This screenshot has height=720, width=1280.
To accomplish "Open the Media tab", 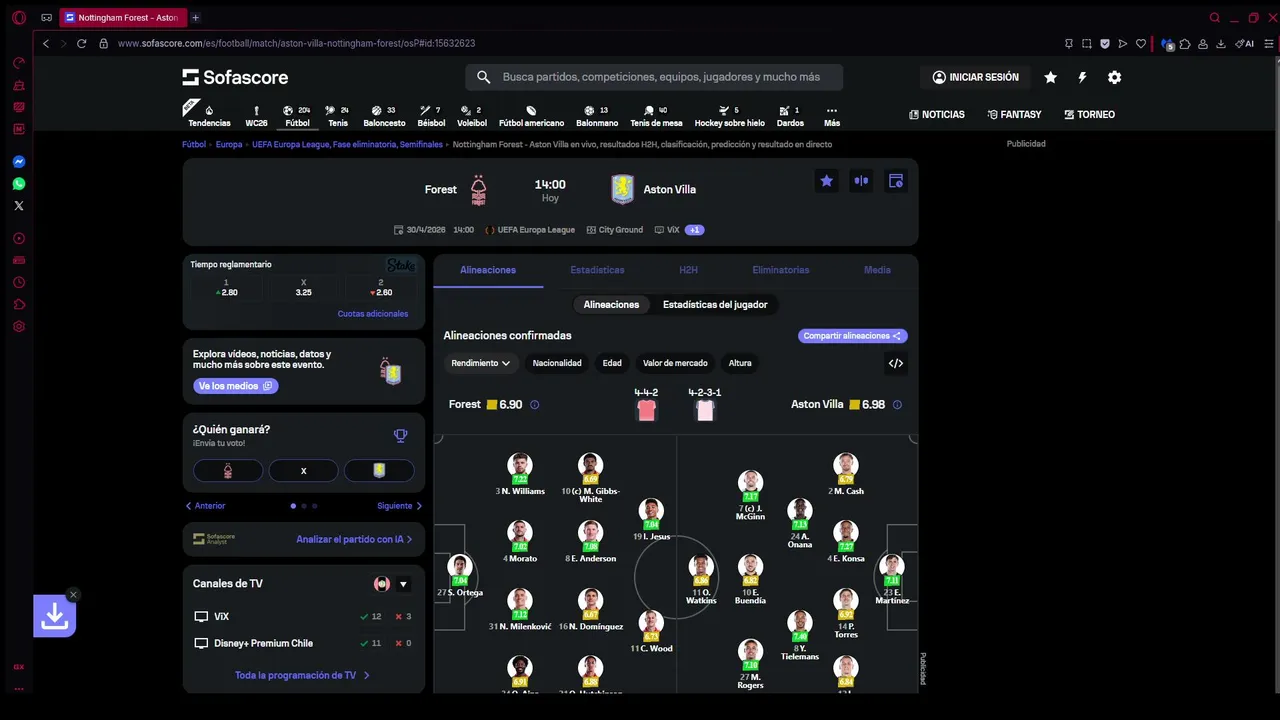I will pyautogui.click(x=877, y=270).
